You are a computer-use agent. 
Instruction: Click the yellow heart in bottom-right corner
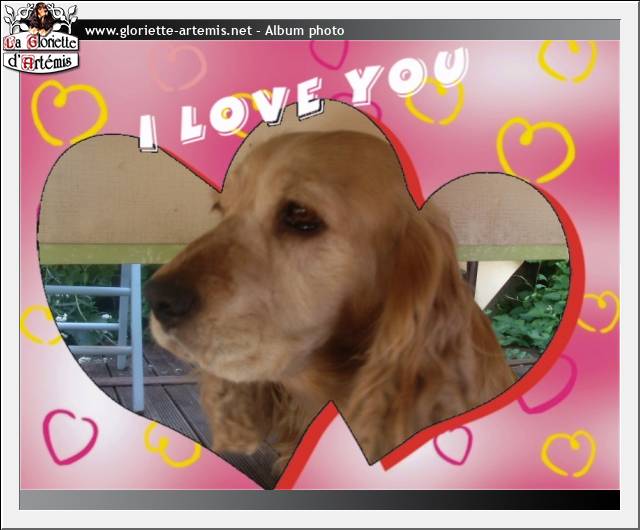(x=569, y=453)
